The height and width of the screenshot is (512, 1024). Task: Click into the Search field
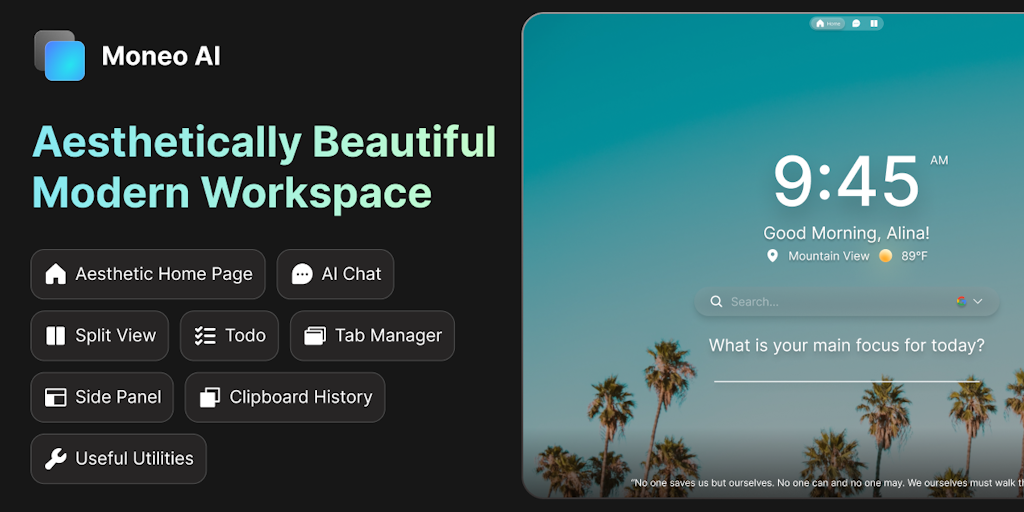847,302
